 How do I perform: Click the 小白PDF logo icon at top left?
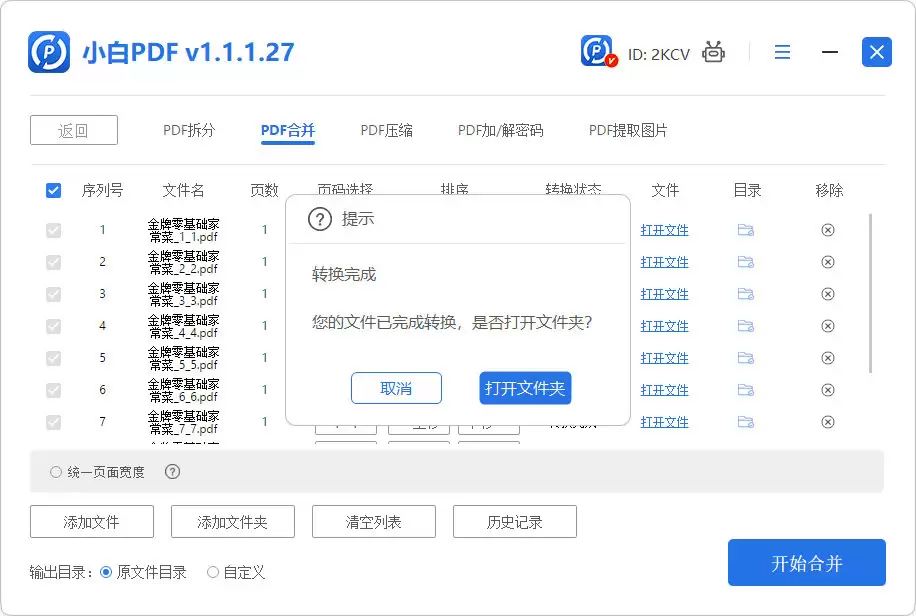[x=50, y=52]
